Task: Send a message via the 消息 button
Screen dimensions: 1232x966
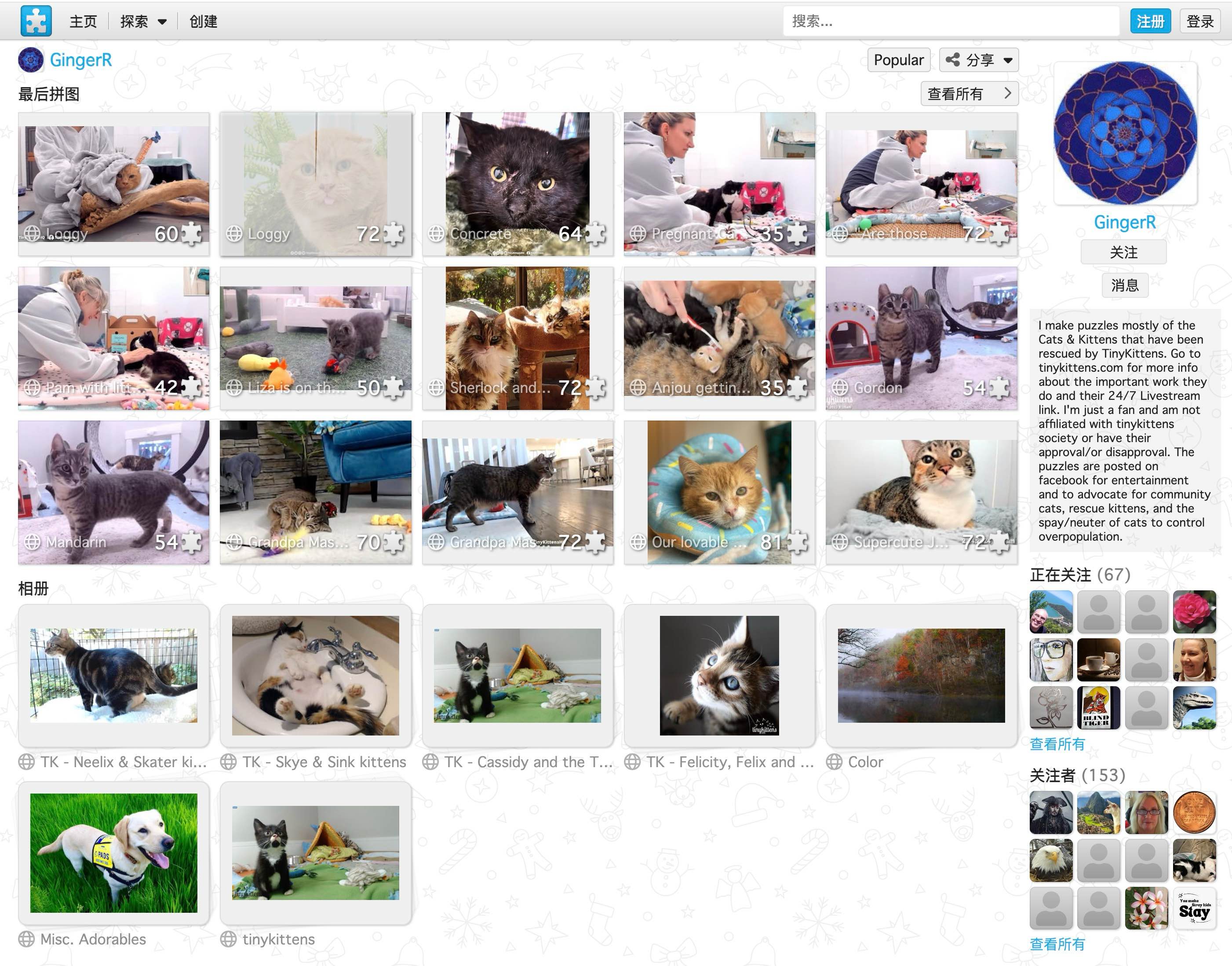Action: point(1125,285)
